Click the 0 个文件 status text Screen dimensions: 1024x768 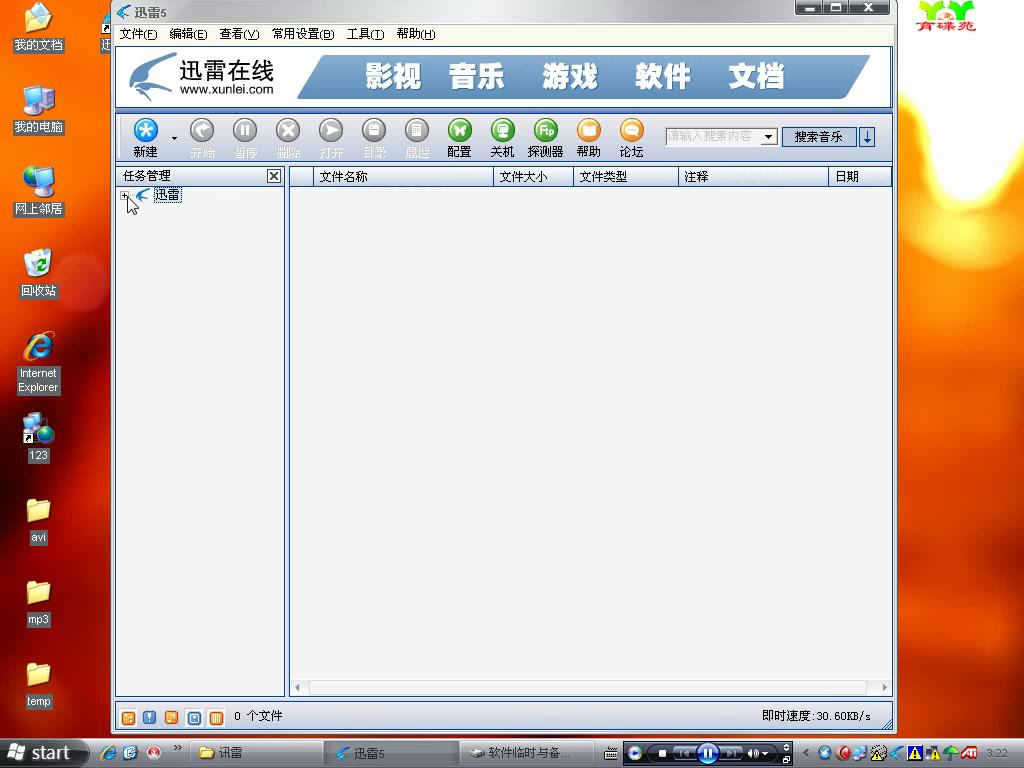click(258, 716)
